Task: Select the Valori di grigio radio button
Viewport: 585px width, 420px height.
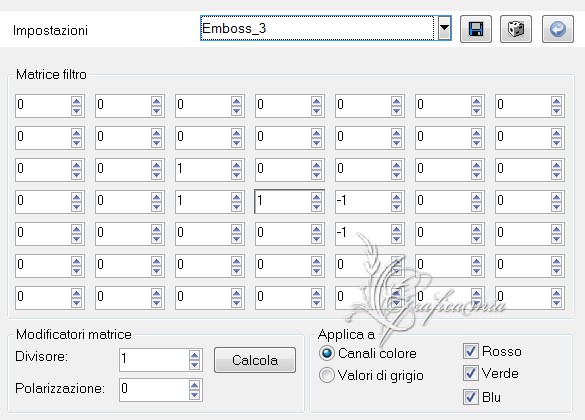Action: click(327, 375)
